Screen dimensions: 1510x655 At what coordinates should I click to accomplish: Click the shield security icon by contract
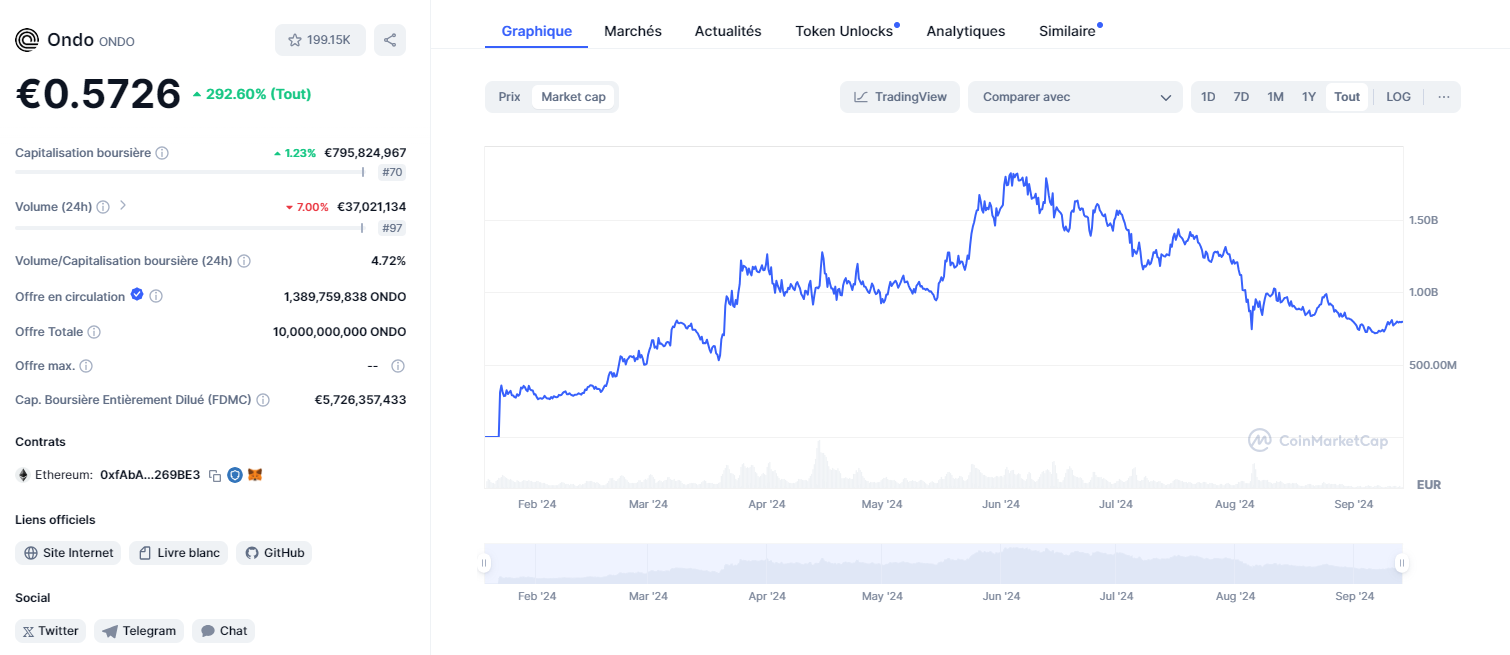coord(235,475)
